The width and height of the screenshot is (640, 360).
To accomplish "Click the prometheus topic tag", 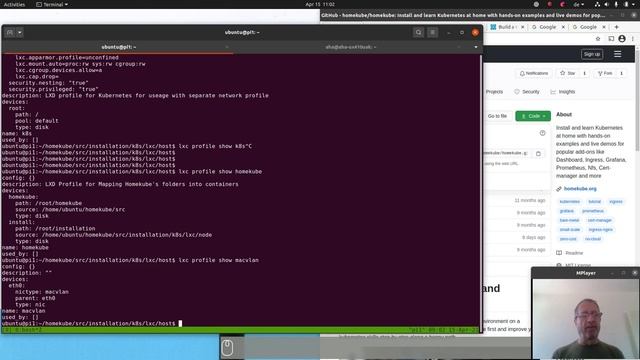I will 593,211.
